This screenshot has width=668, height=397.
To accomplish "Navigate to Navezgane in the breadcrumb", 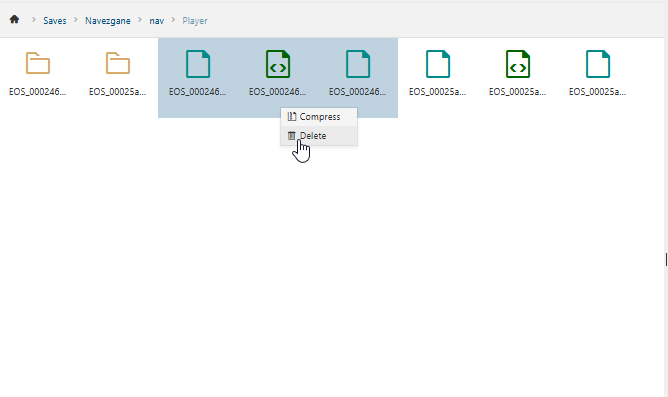I will point(108,20).
